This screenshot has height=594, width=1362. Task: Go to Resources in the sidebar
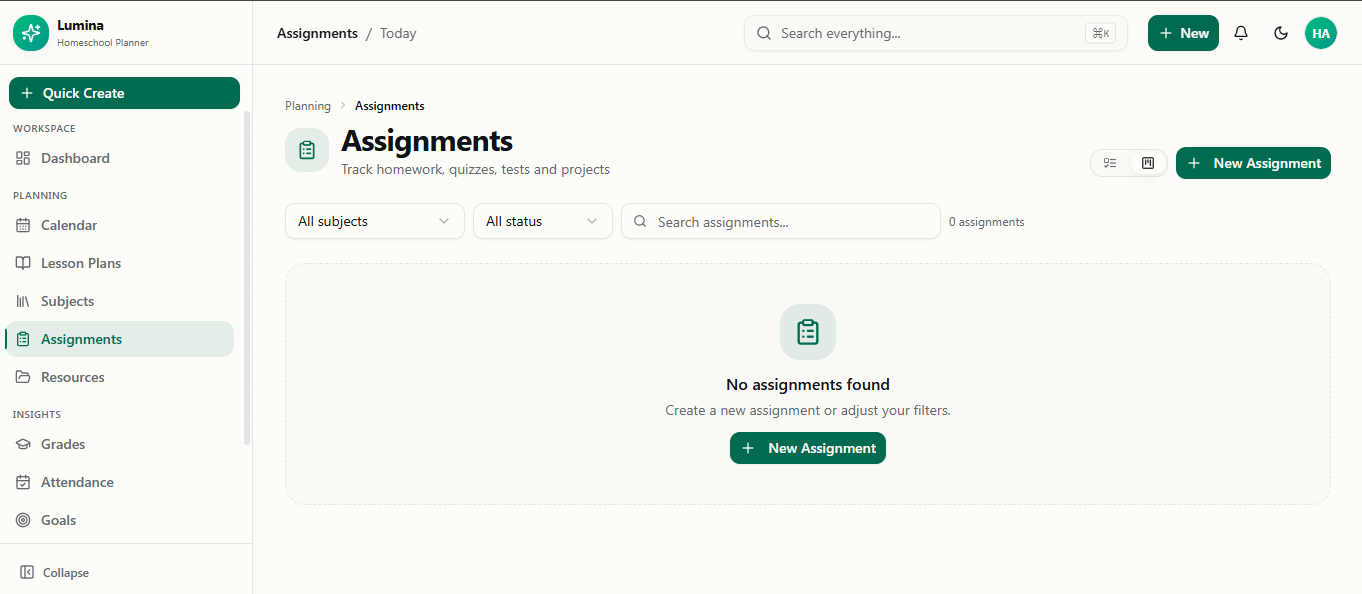tap(120, 377)
